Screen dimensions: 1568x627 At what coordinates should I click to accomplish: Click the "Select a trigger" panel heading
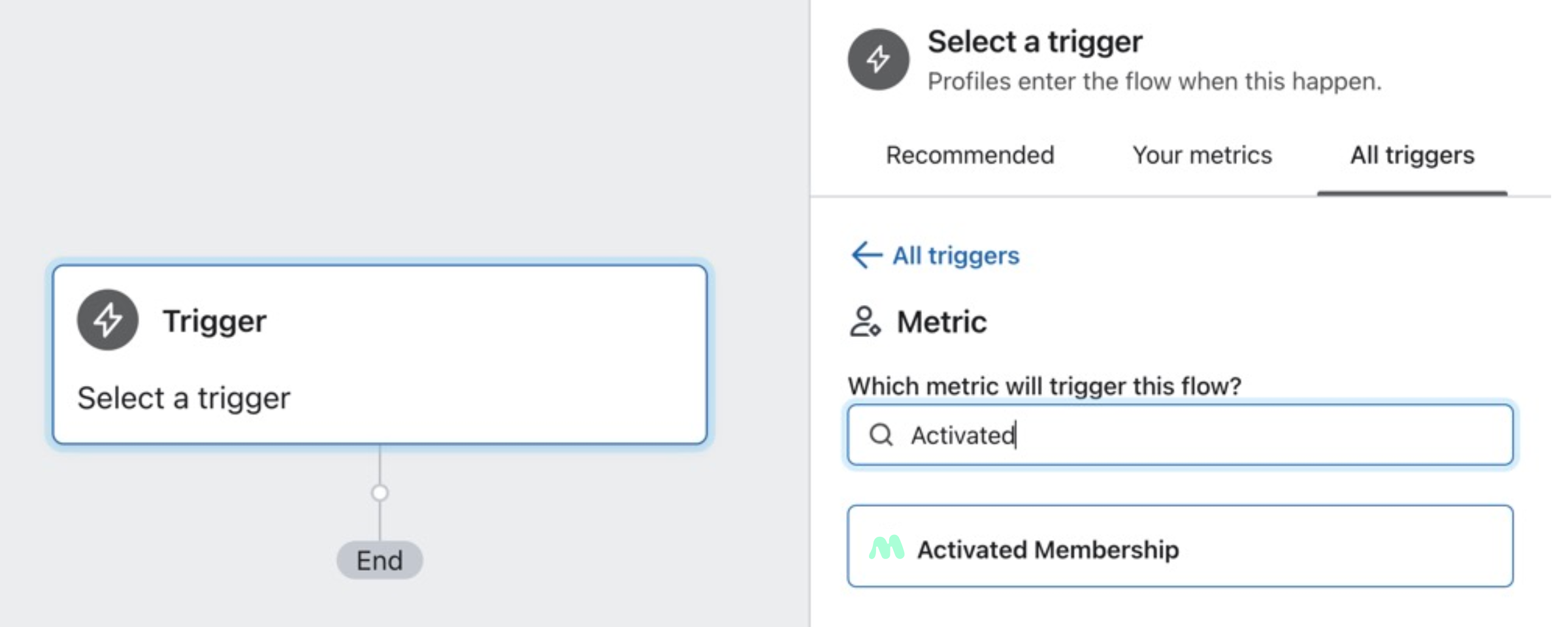pyautogui.click(x=1035, y=42)
